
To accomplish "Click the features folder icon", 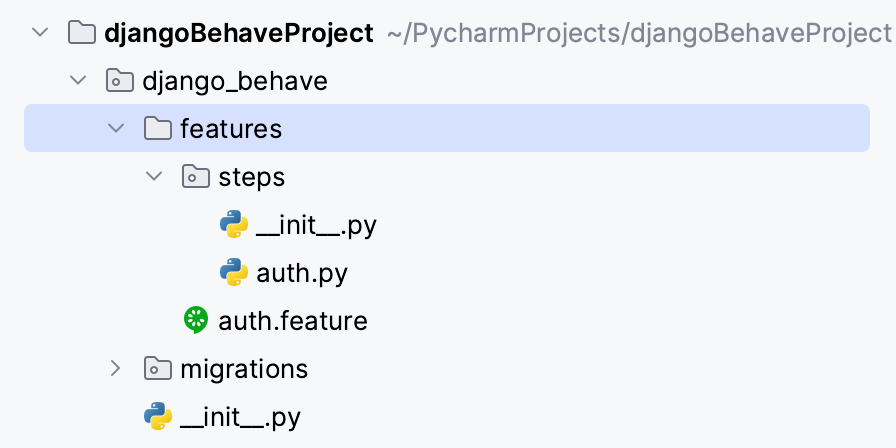I will [x=157, y=129].
